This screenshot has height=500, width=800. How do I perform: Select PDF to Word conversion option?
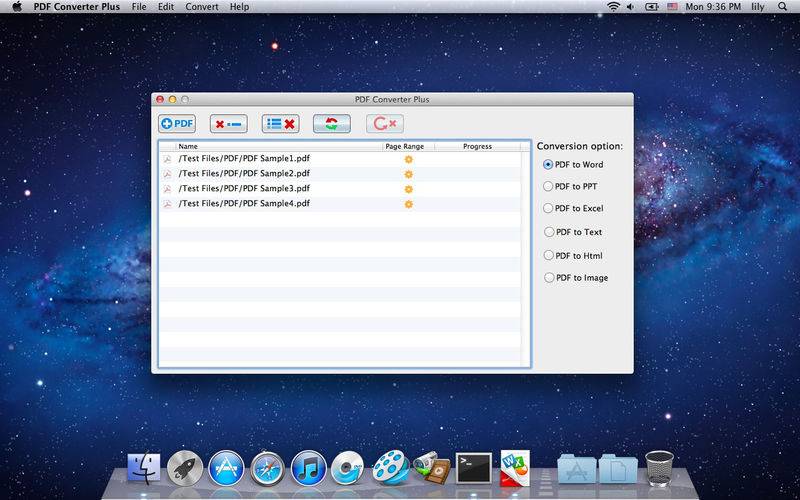pos(573,164)
